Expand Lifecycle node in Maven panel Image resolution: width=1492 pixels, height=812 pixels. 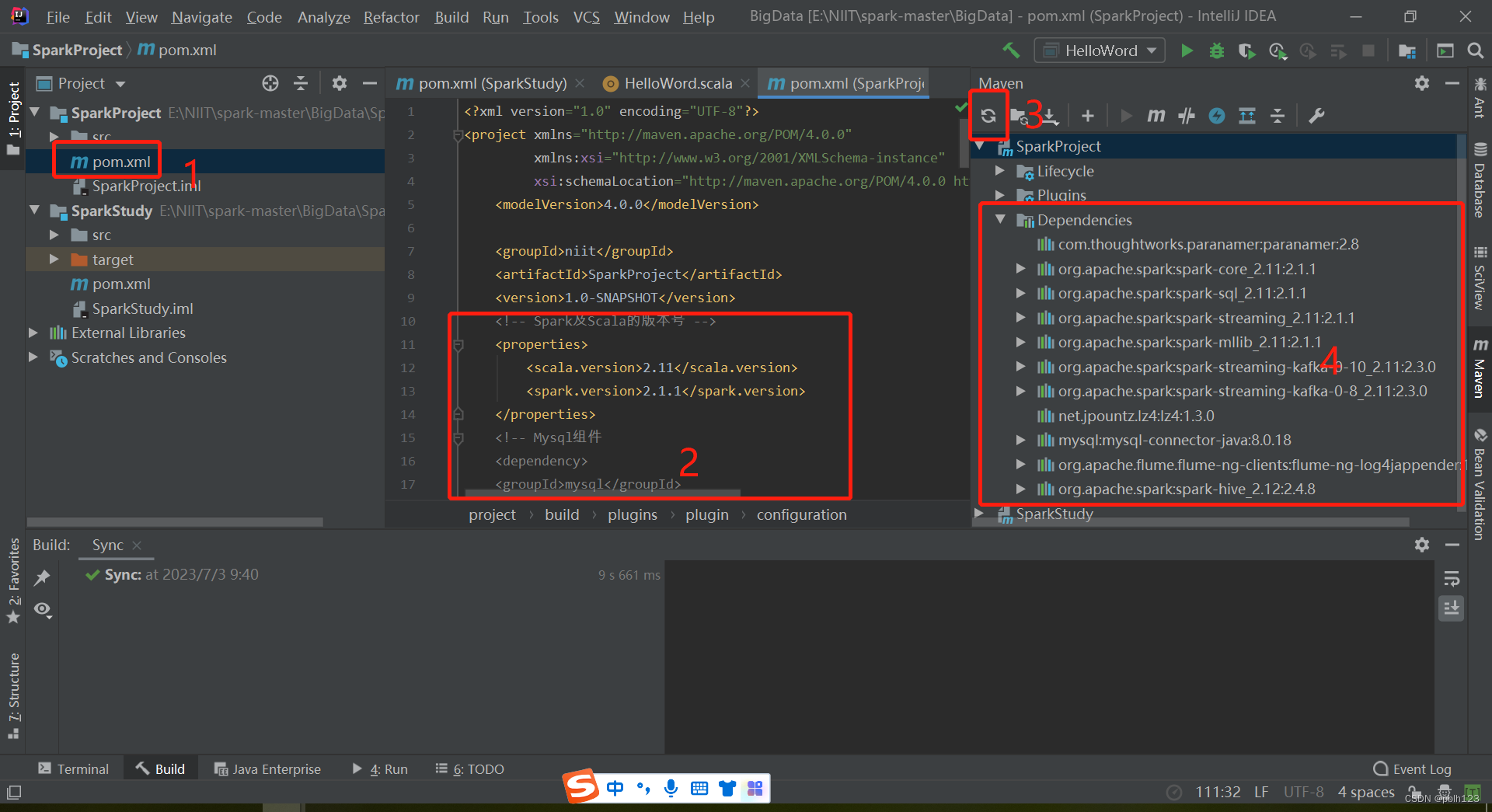[1000, 171]
